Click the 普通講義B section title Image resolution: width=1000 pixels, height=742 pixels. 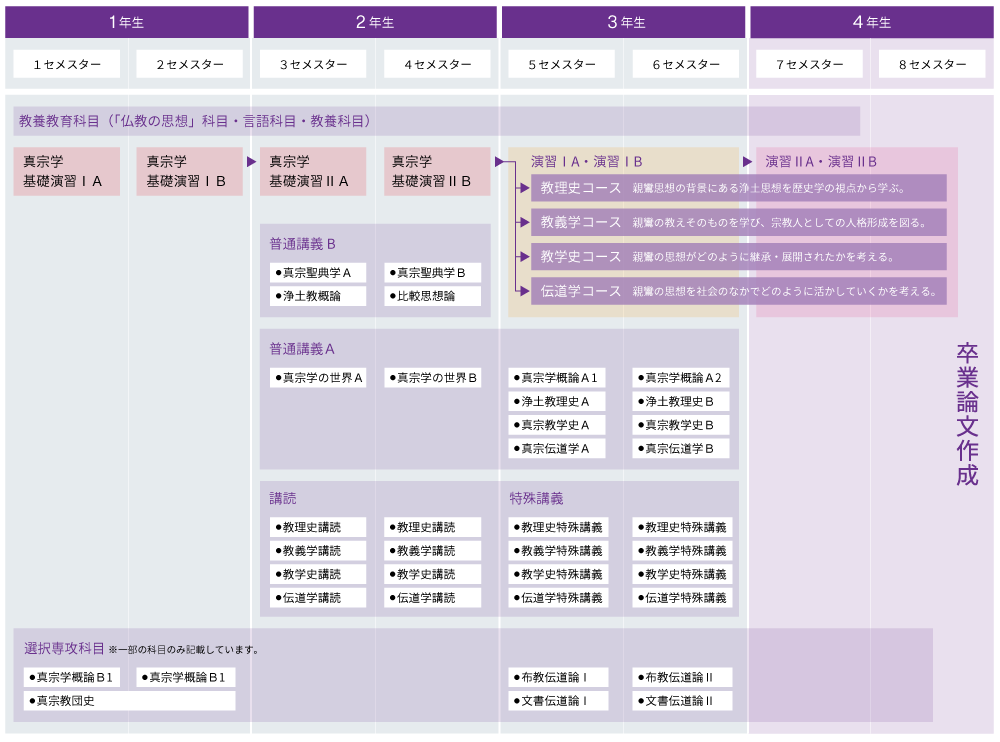pyautogui.click(x=302, y=244)
